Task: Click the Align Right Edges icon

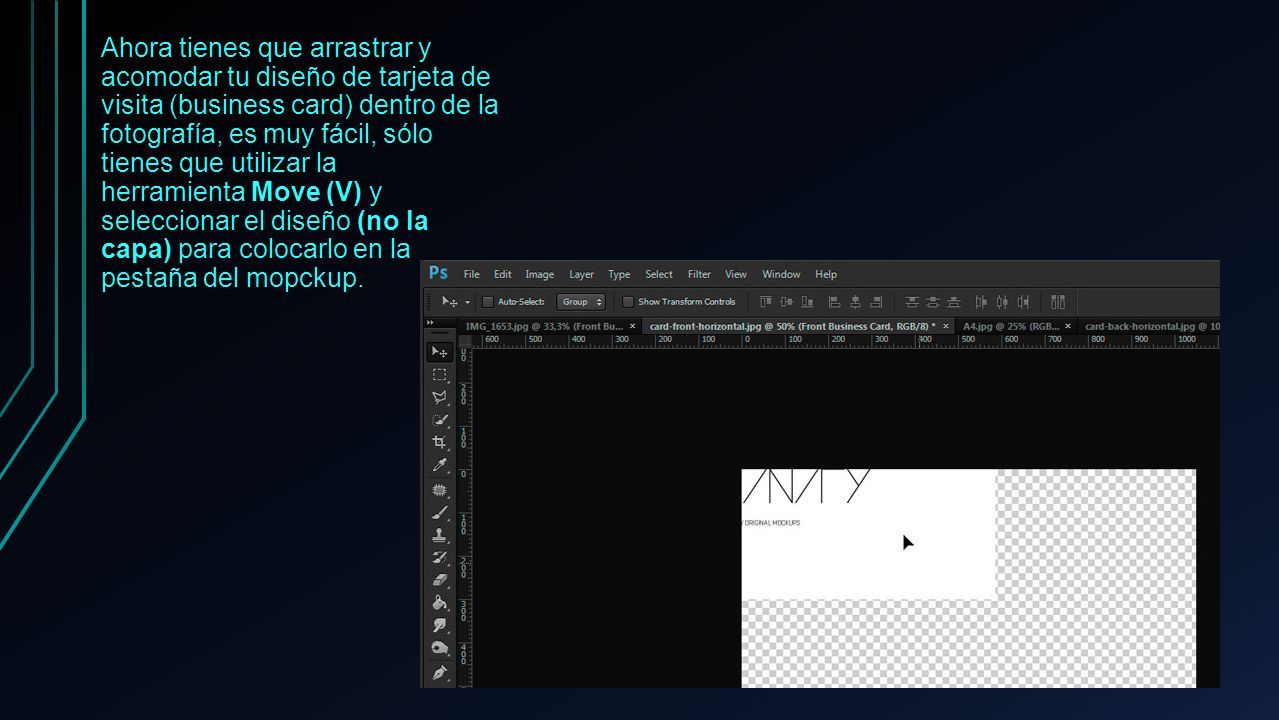Action: tap(876, 301)
